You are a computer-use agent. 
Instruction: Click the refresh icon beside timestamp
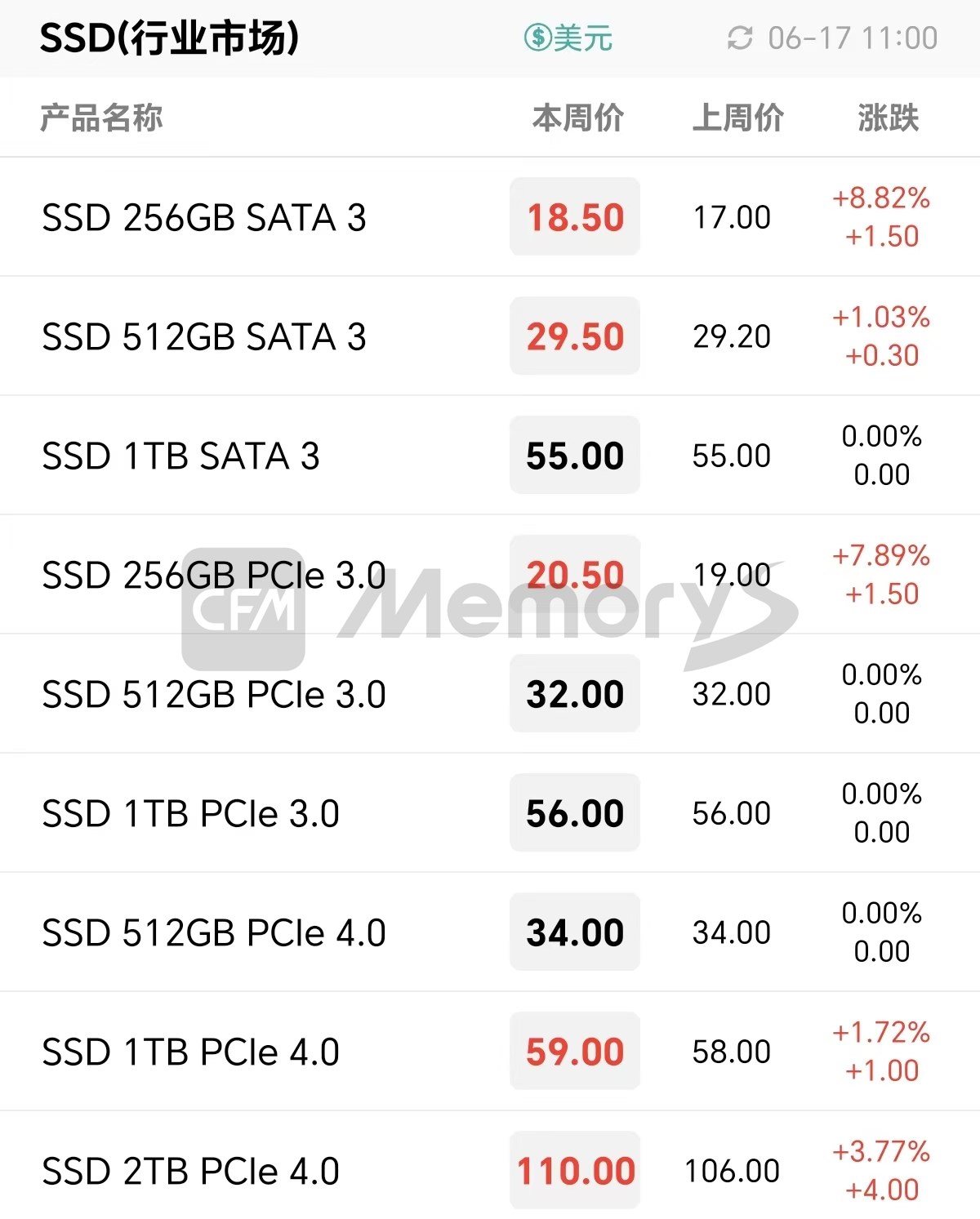pos(739,38)
